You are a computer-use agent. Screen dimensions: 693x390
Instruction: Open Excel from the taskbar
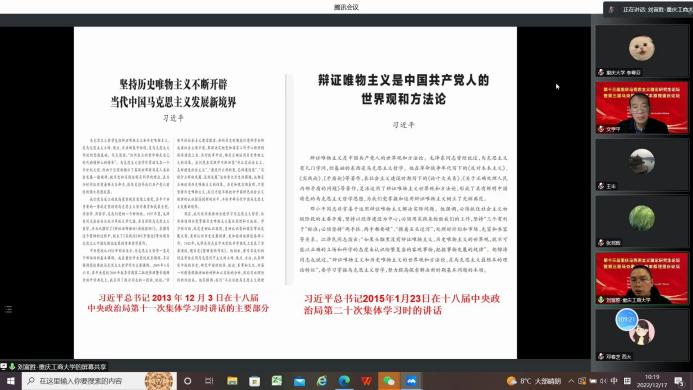277,381
